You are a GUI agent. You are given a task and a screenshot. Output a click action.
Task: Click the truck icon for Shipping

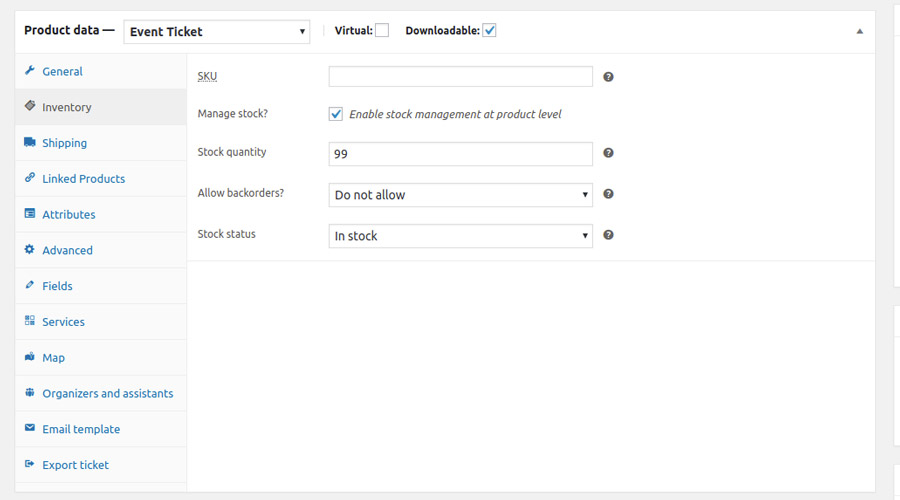tap(30, 143)
